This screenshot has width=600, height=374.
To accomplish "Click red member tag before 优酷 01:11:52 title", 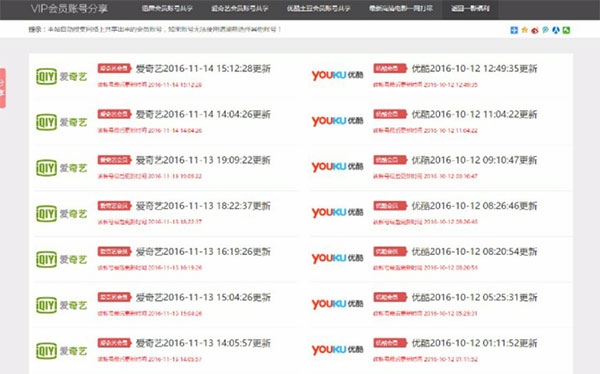I will tap(390, 343).
